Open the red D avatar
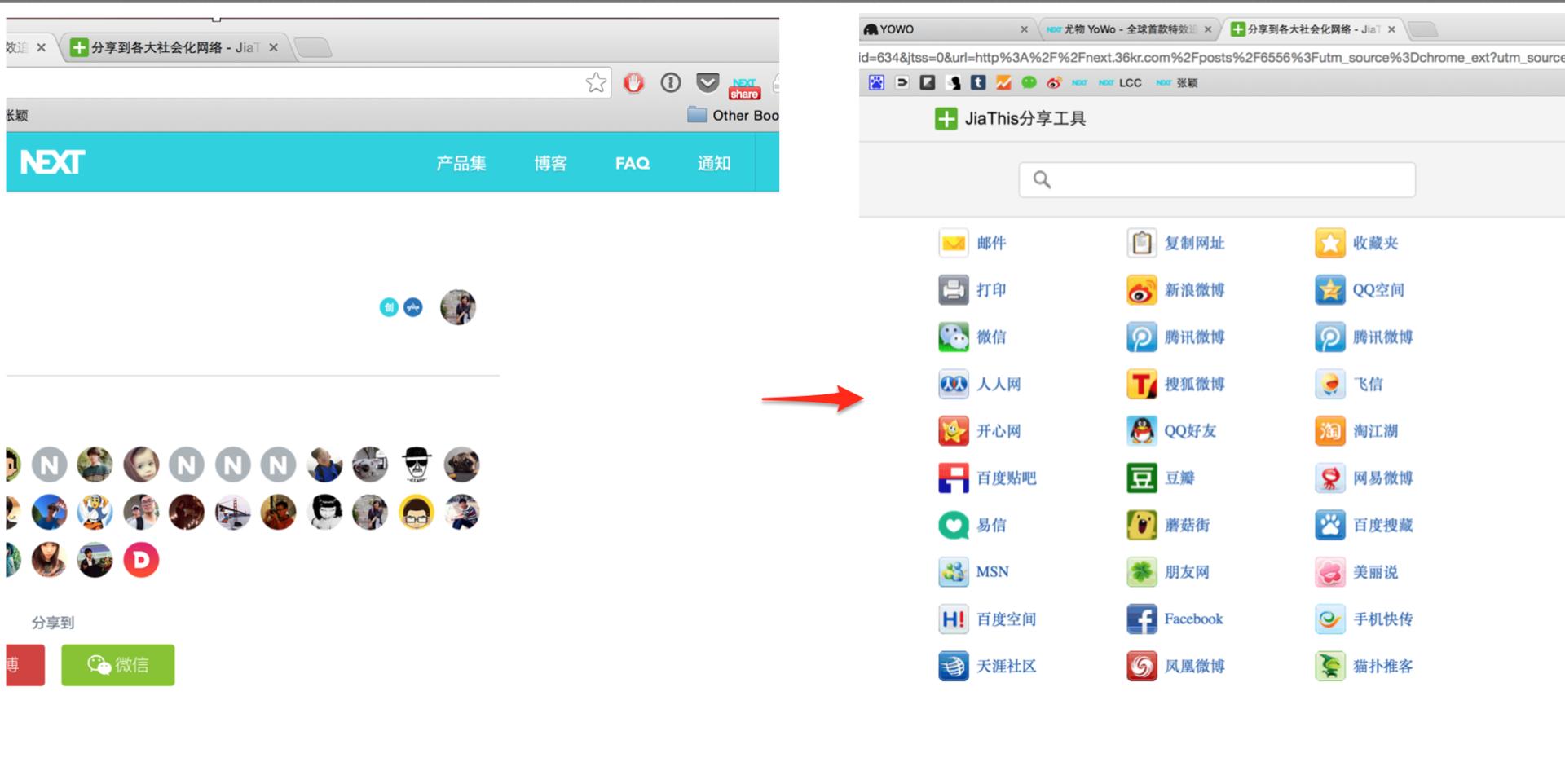 click(141, 560)
